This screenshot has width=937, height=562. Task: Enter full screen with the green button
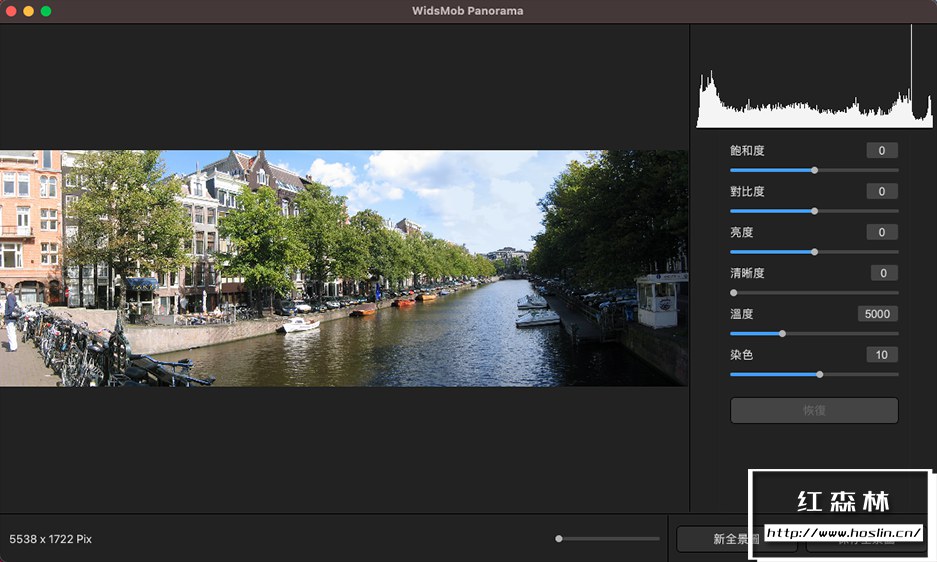point(46,11)
